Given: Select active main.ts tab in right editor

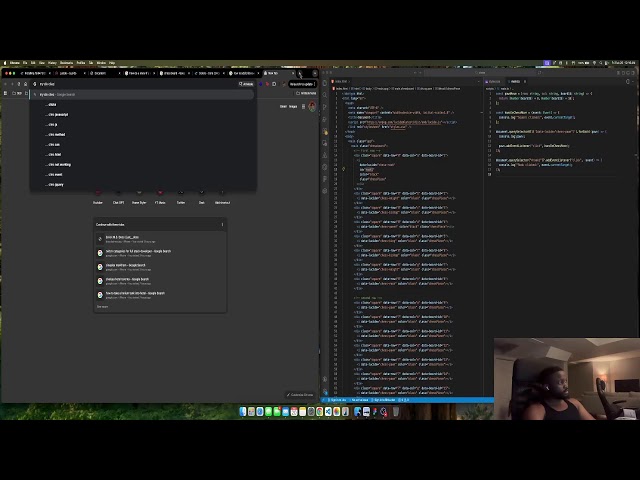Looking at the screenshot, I should (x=514, y=82).
